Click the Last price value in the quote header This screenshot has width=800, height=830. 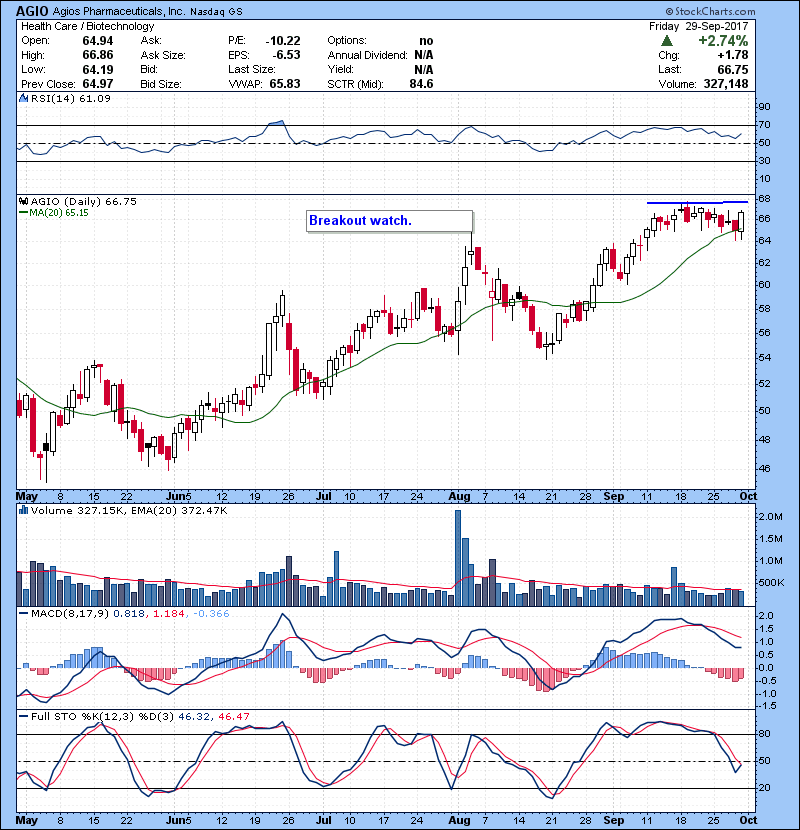point(733,69)
